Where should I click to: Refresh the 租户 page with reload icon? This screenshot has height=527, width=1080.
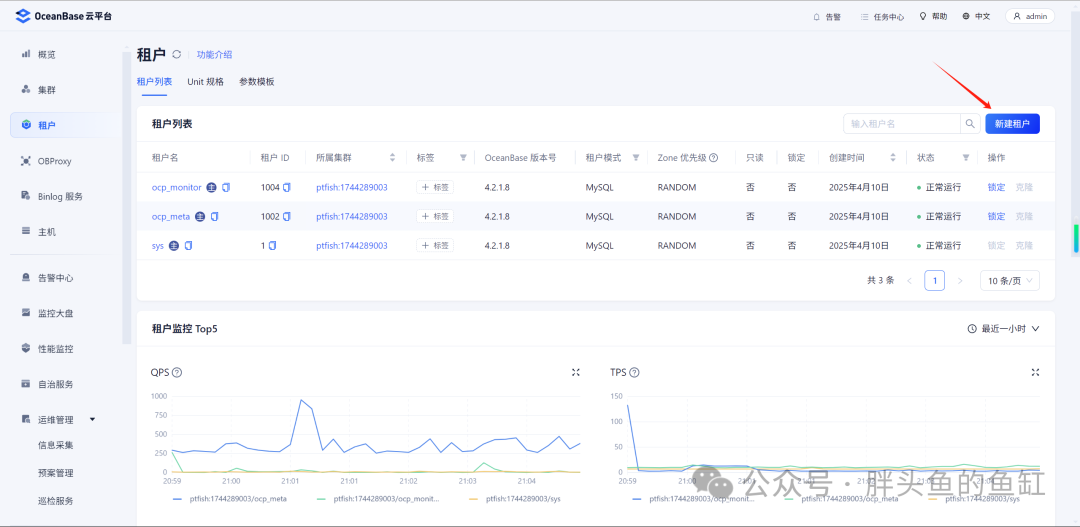(x=177, y=54)
